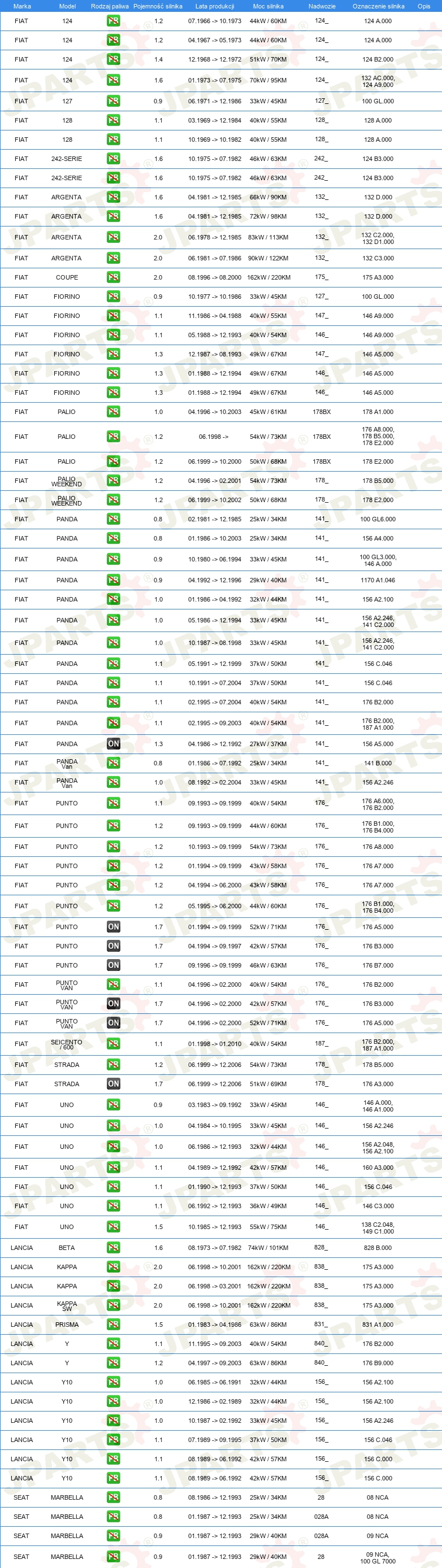Click the '178 A1.000' engine code cell
Image resolution: width=442 pixels, height=1568 pixels.
[x=378, y=411]
